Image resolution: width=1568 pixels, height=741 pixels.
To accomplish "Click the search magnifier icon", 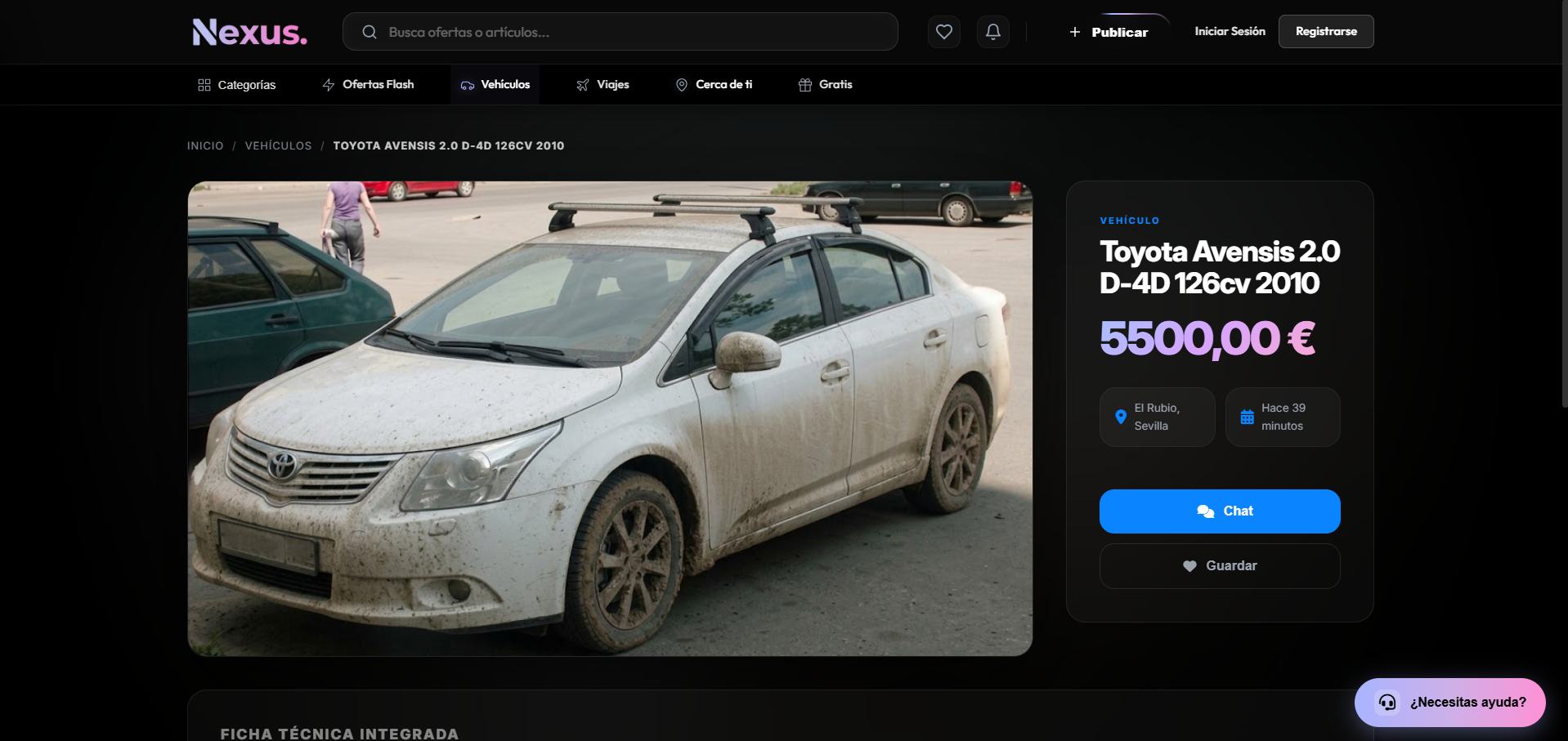I will click(x=370, y=32).
